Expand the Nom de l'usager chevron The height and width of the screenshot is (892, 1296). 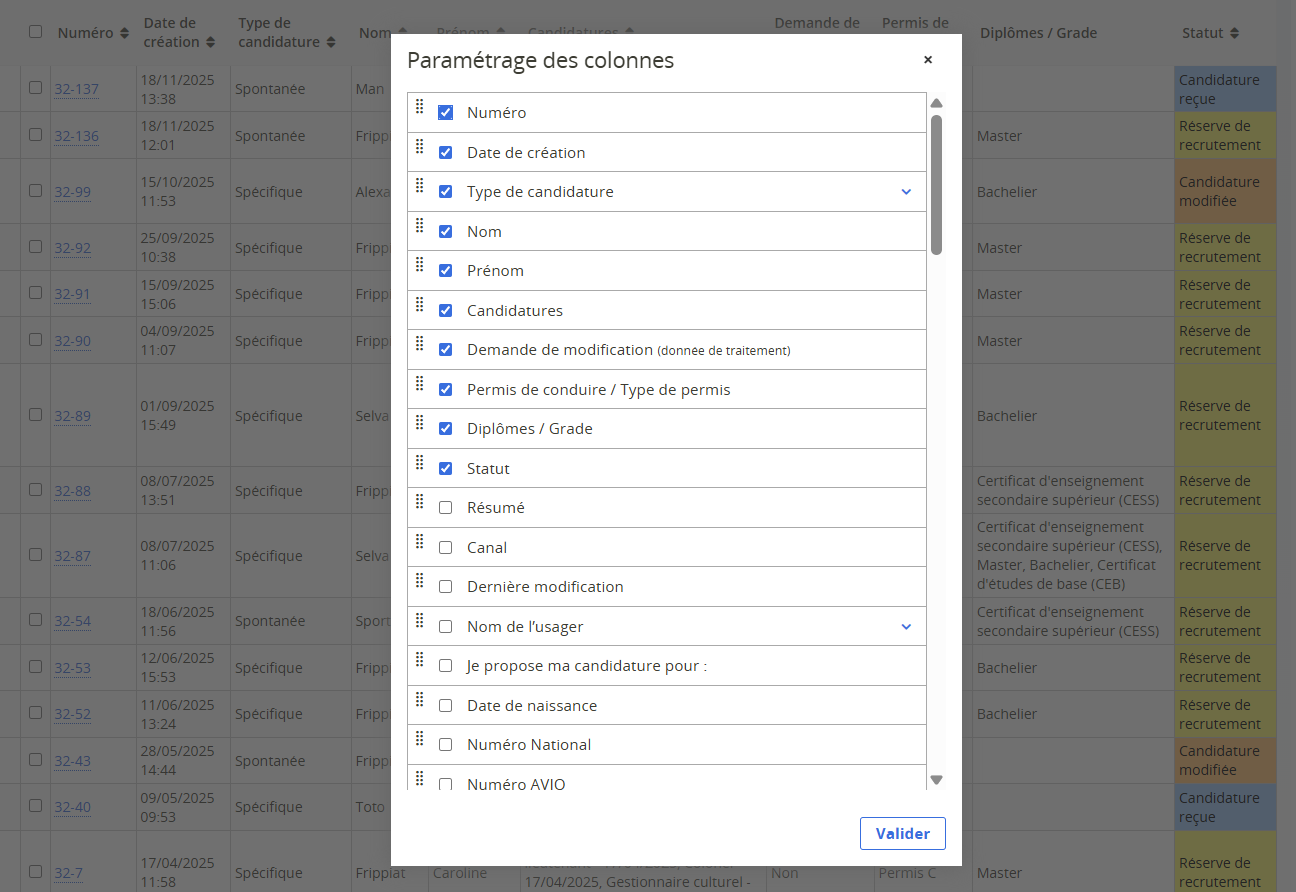[x=906, y=627]
